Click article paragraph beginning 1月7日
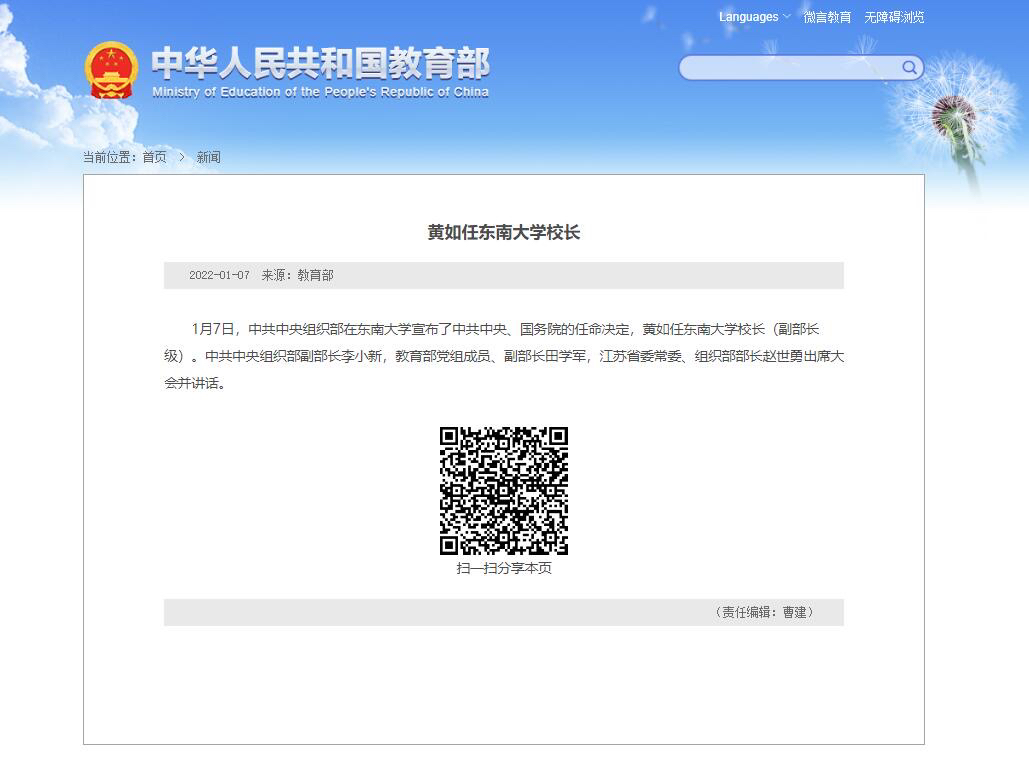1029x761 pixels. click(503, 356)
